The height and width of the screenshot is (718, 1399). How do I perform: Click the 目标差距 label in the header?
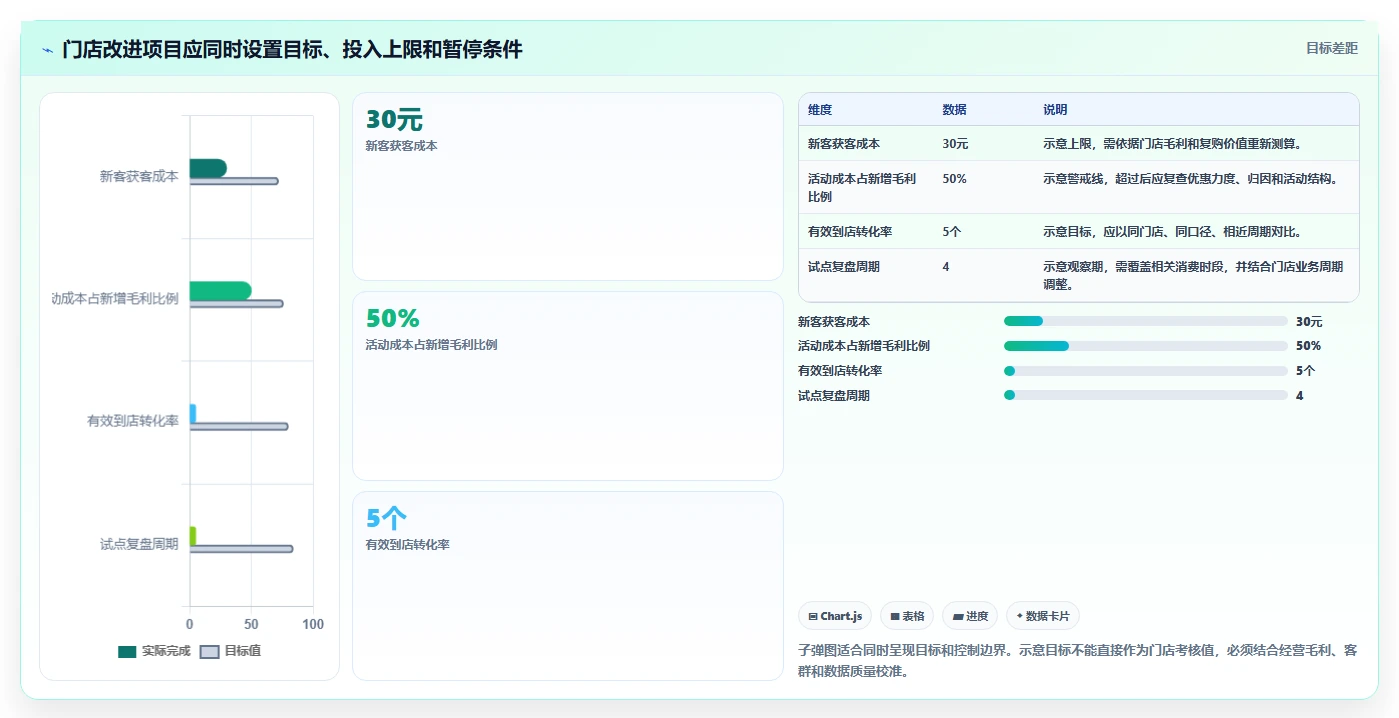pyautogui.click(x=1332, y=48)
